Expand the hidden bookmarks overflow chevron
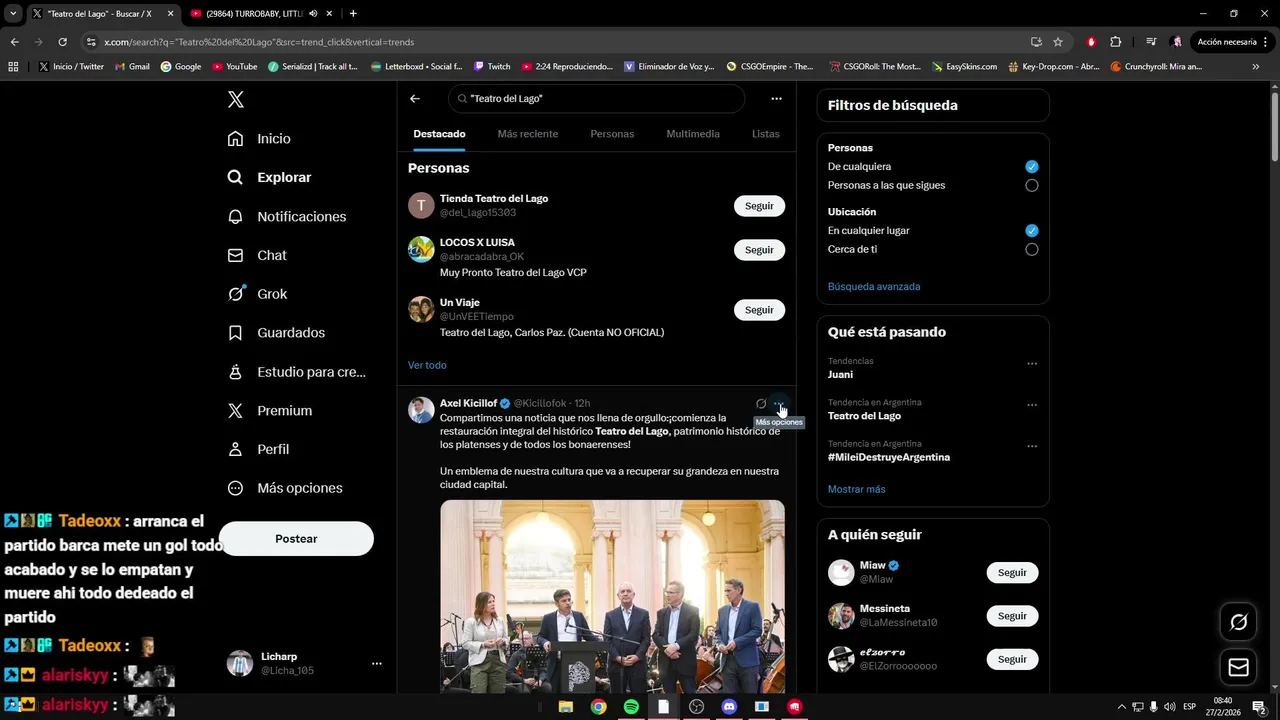This screenshot has width=1280, height=720. (x=1256, y=67)
